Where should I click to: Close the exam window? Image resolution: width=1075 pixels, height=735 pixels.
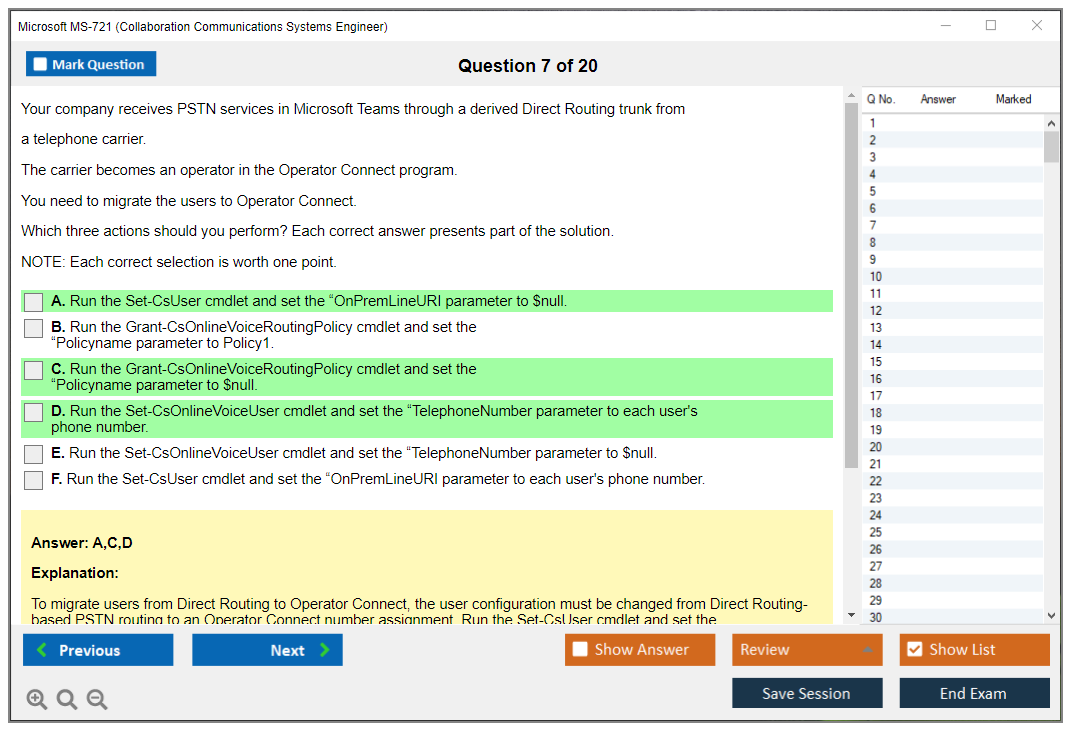pyautogui.click(x=1037, y=25)
